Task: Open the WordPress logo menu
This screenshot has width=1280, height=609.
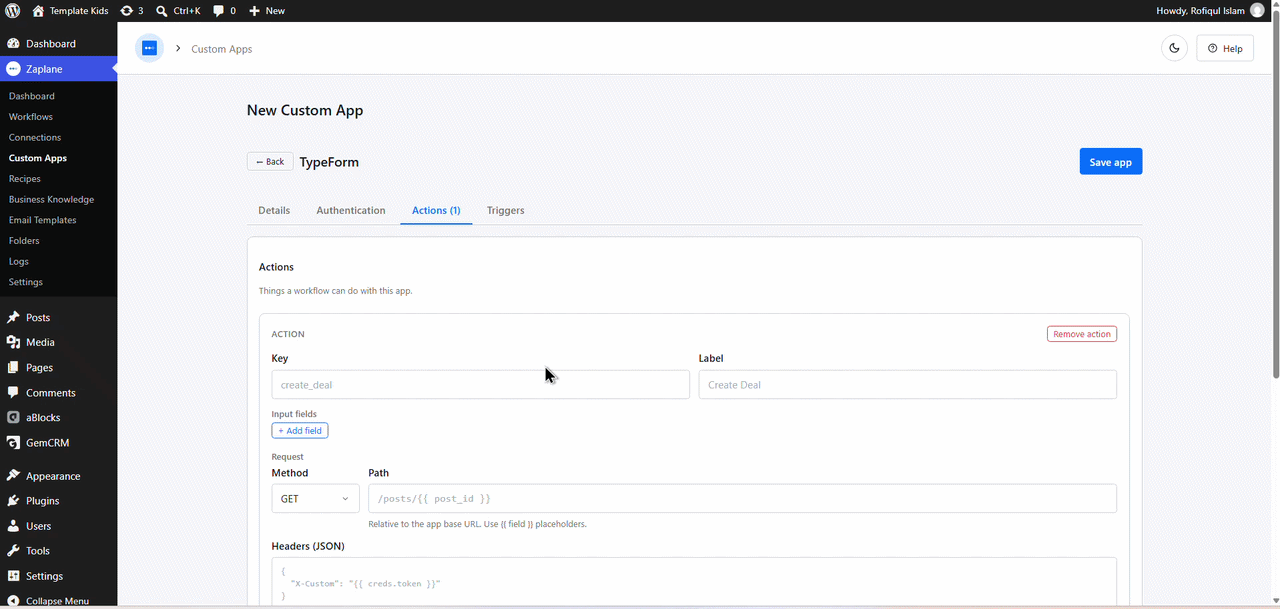Action: [x=13, y=11]
